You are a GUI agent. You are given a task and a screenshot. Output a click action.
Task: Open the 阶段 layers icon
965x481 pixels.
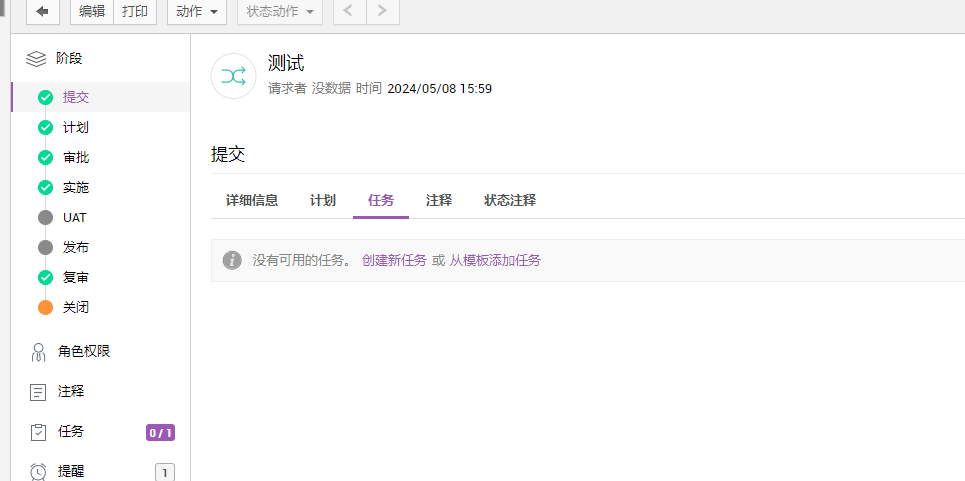36,59
